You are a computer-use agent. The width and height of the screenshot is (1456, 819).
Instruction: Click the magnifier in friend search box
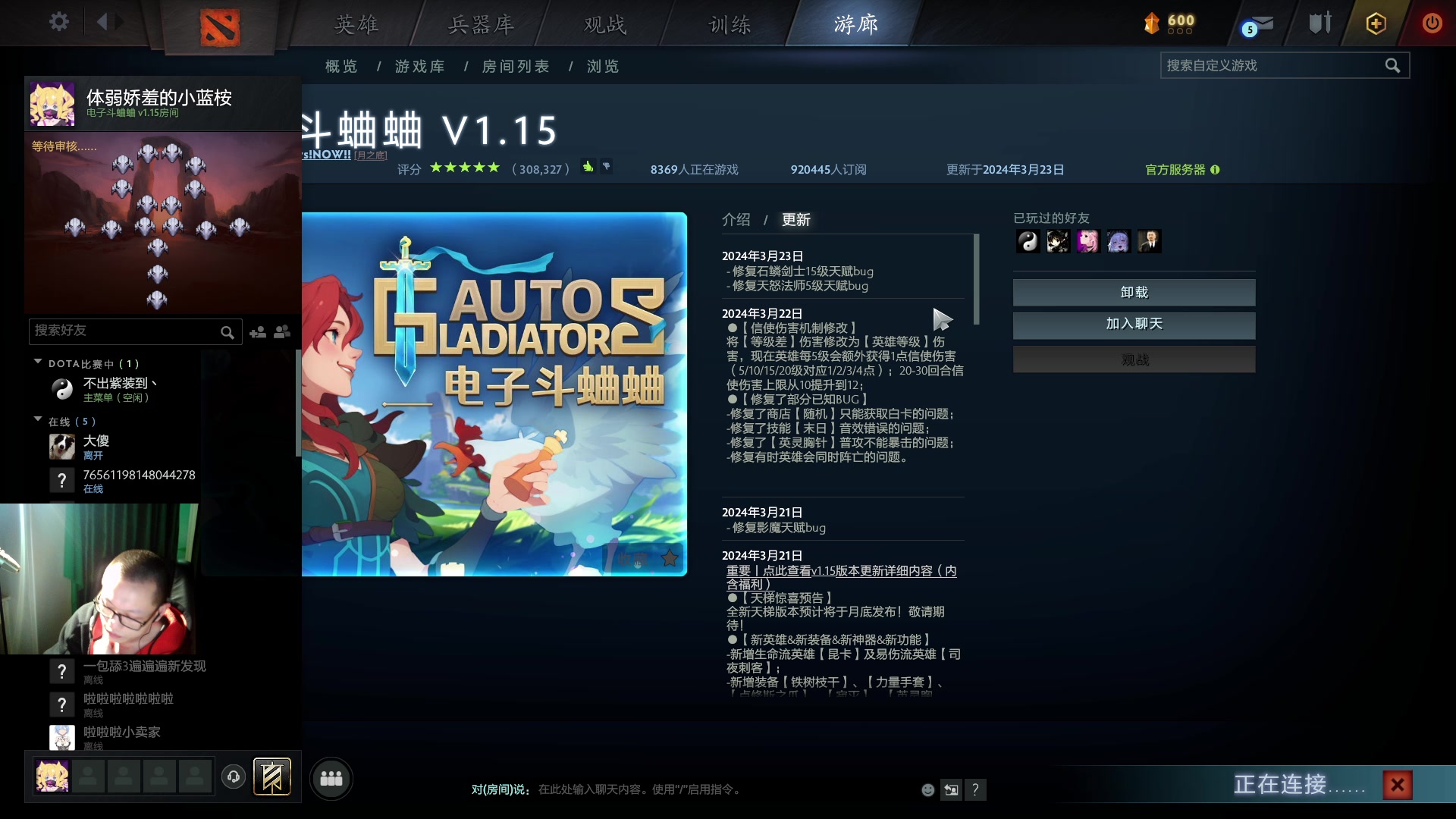[x=227, y=332]
